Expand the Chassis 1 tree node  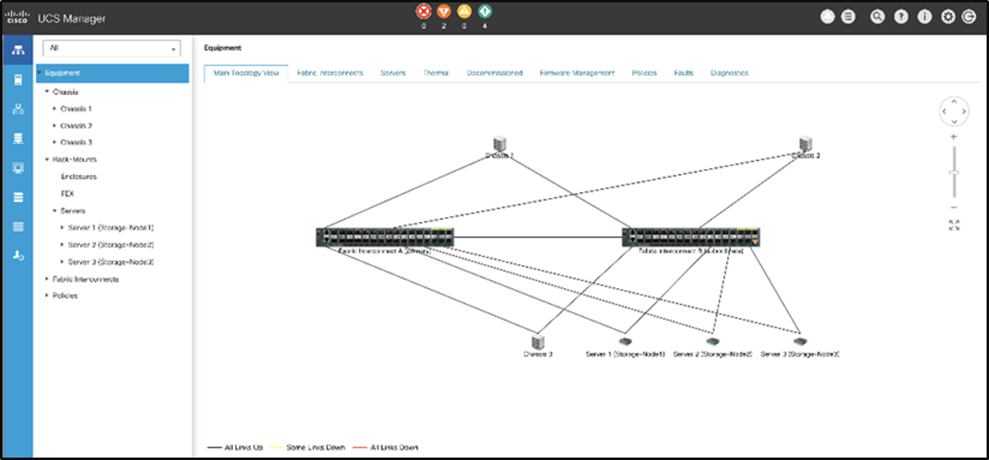coord(54,109)
